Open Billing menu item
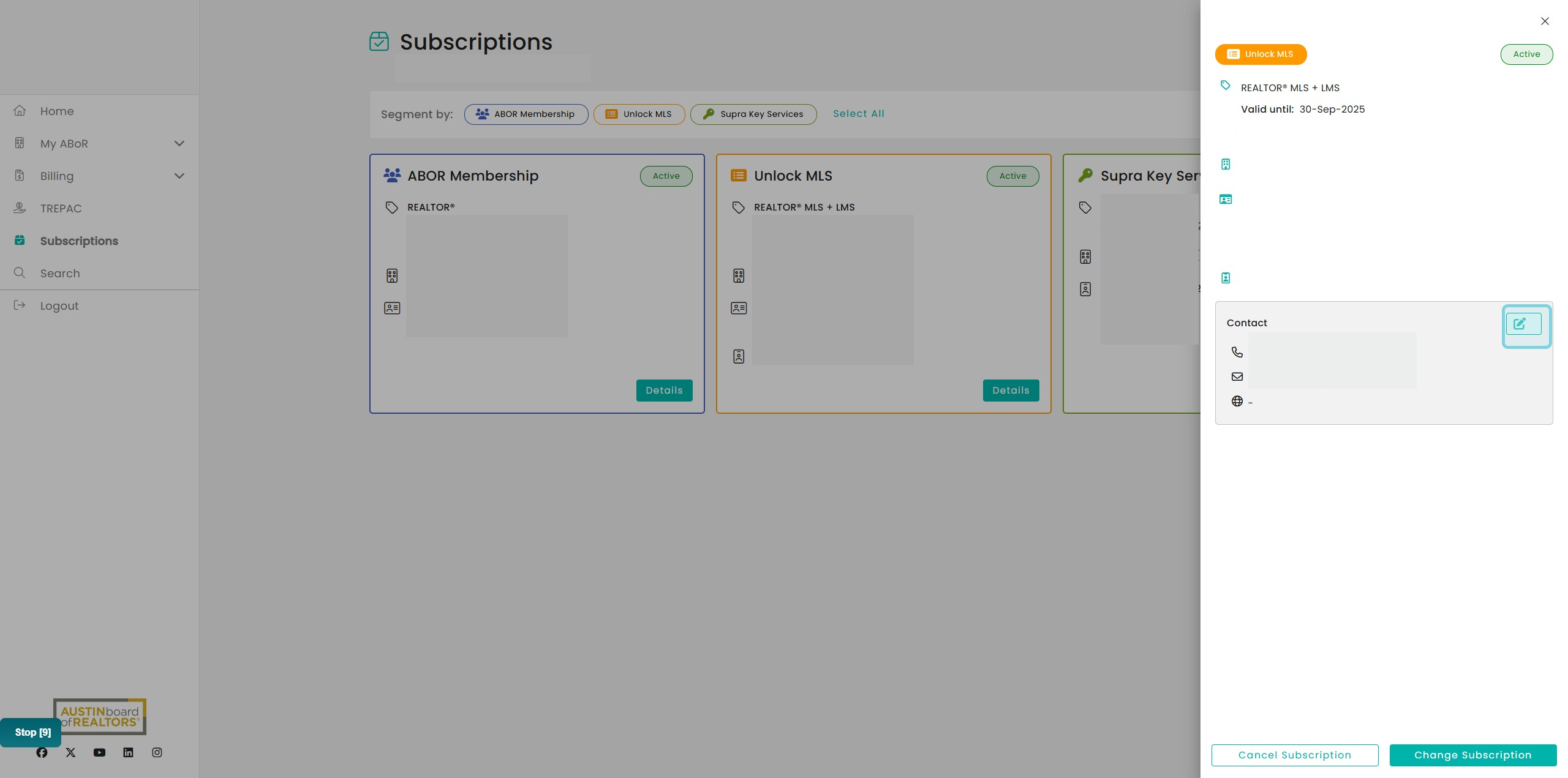This screenshot has height=778, width=1568. 99,176
